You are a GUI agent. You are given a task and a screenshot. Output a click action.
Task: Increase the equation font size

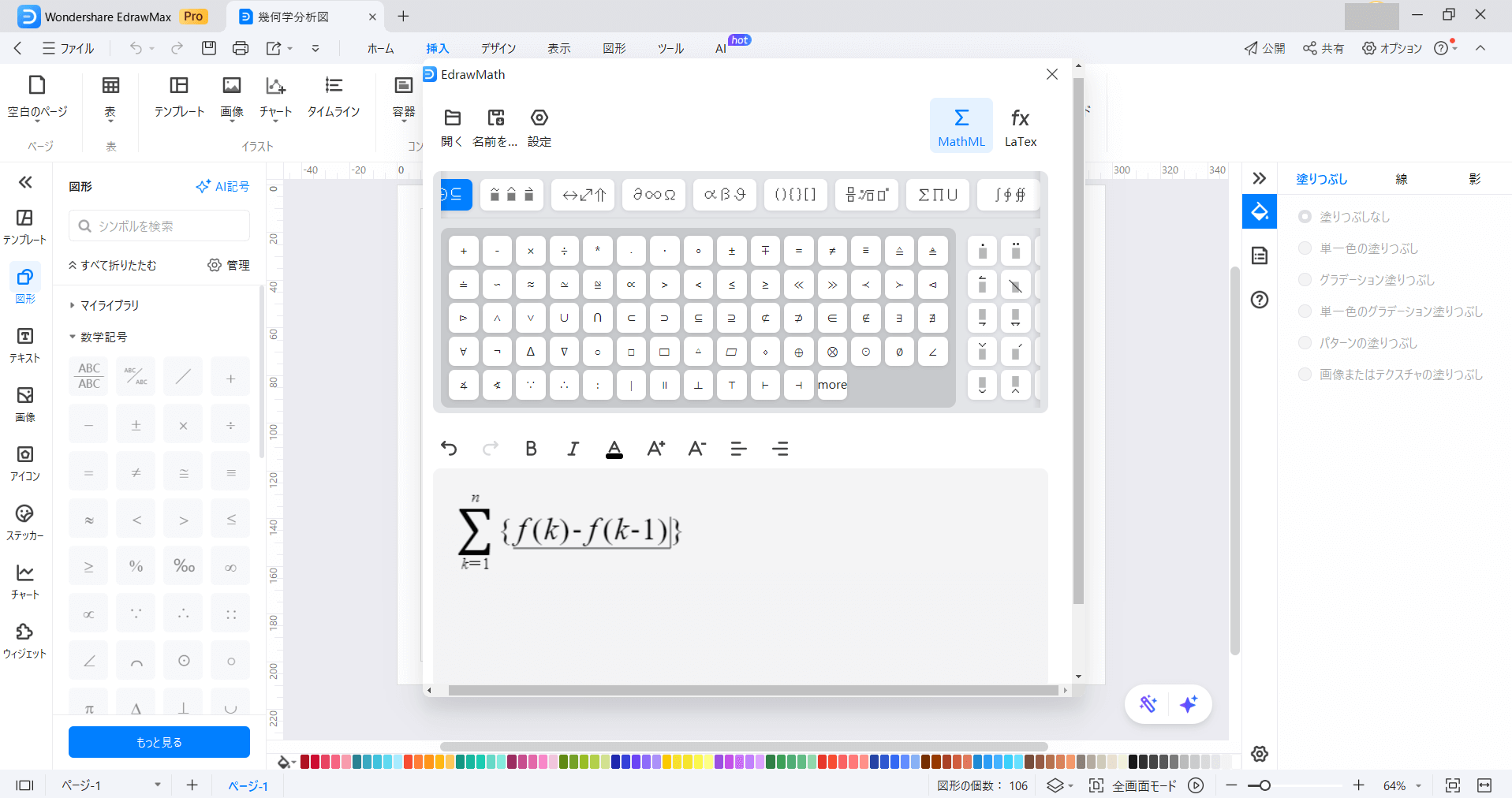click(655, 449)
